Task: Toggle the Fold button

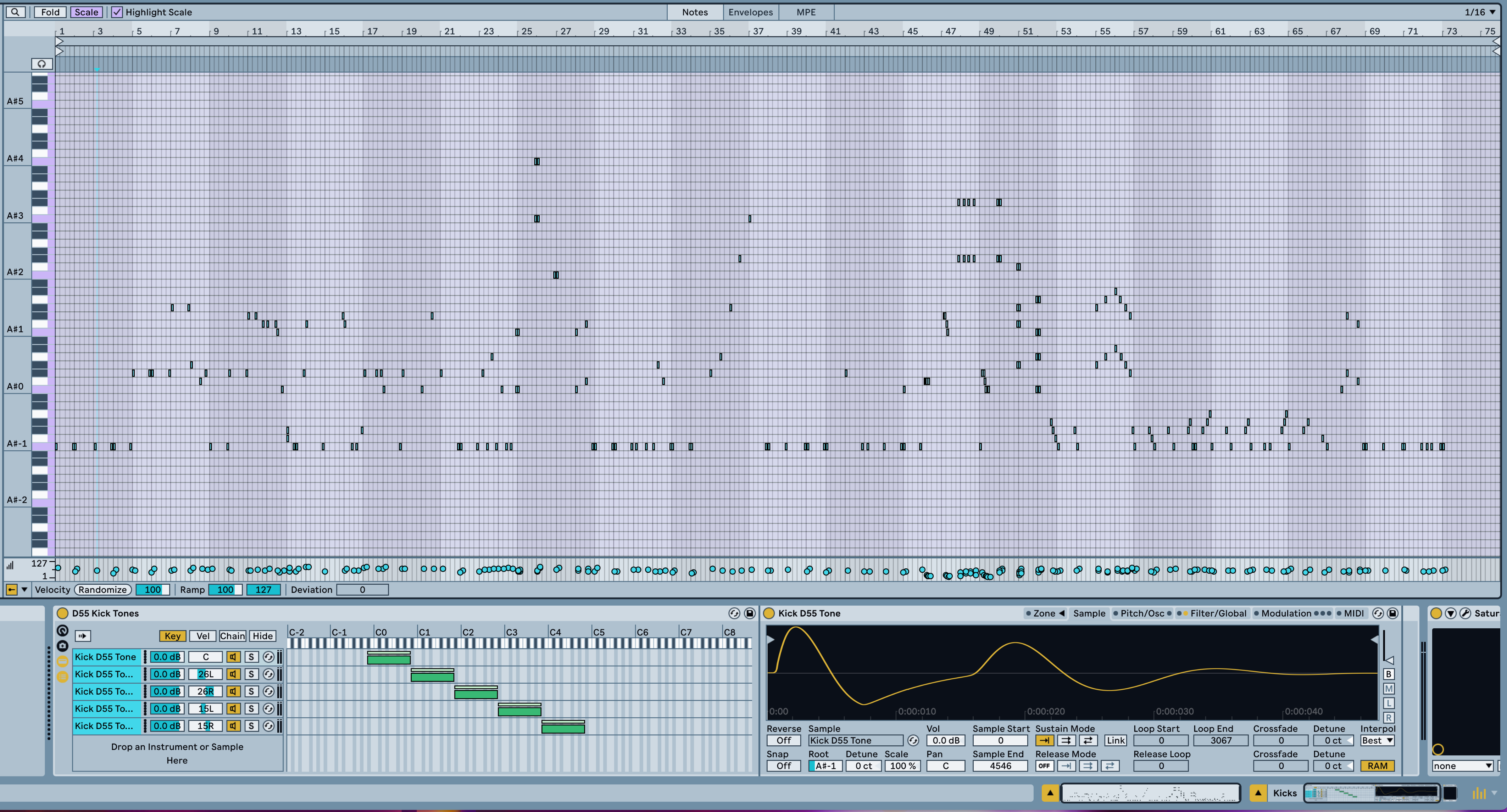Action: click(50, 12)
